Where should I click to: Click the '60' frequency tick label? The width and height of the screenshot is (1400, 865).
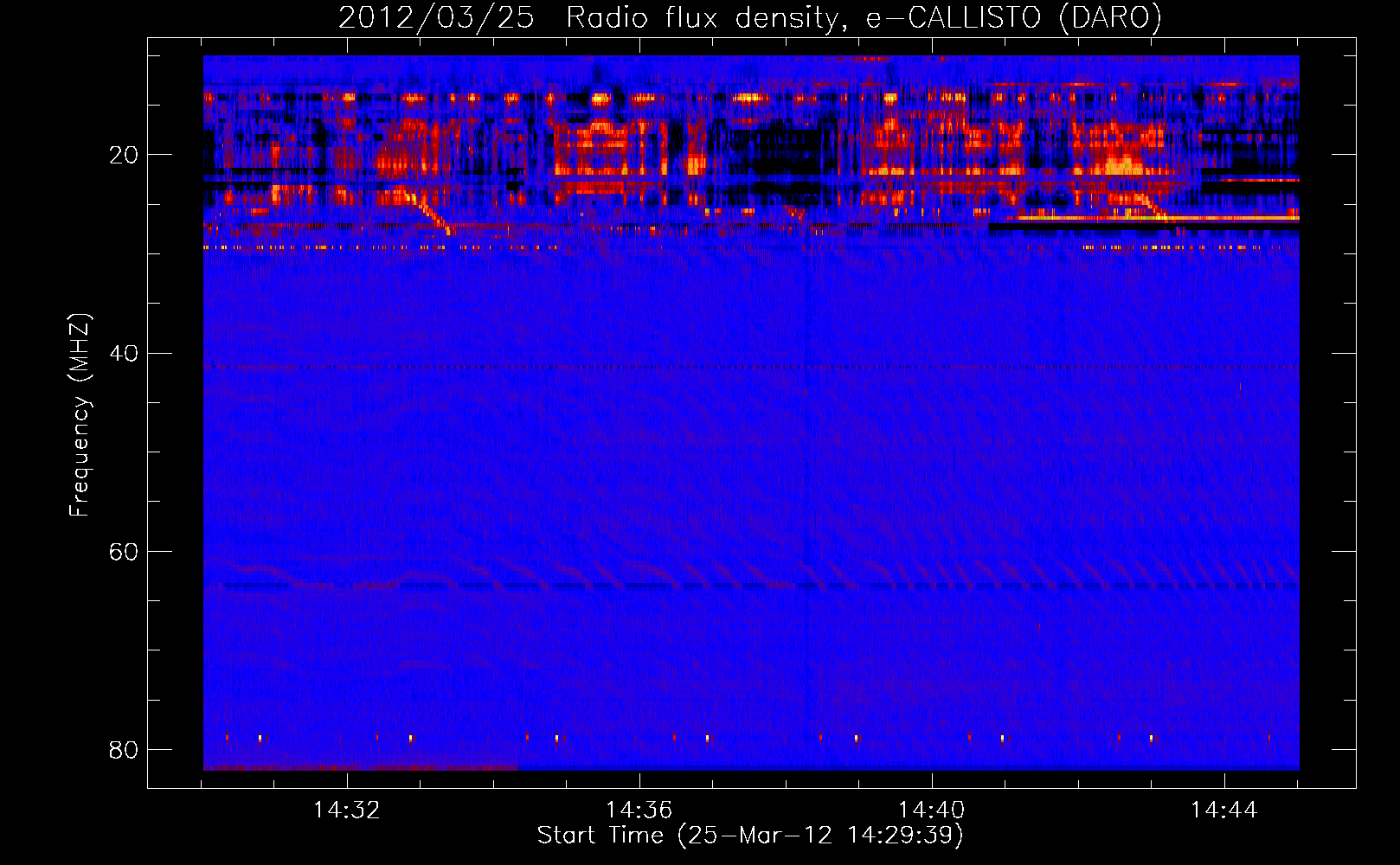[x=124, y=552]
